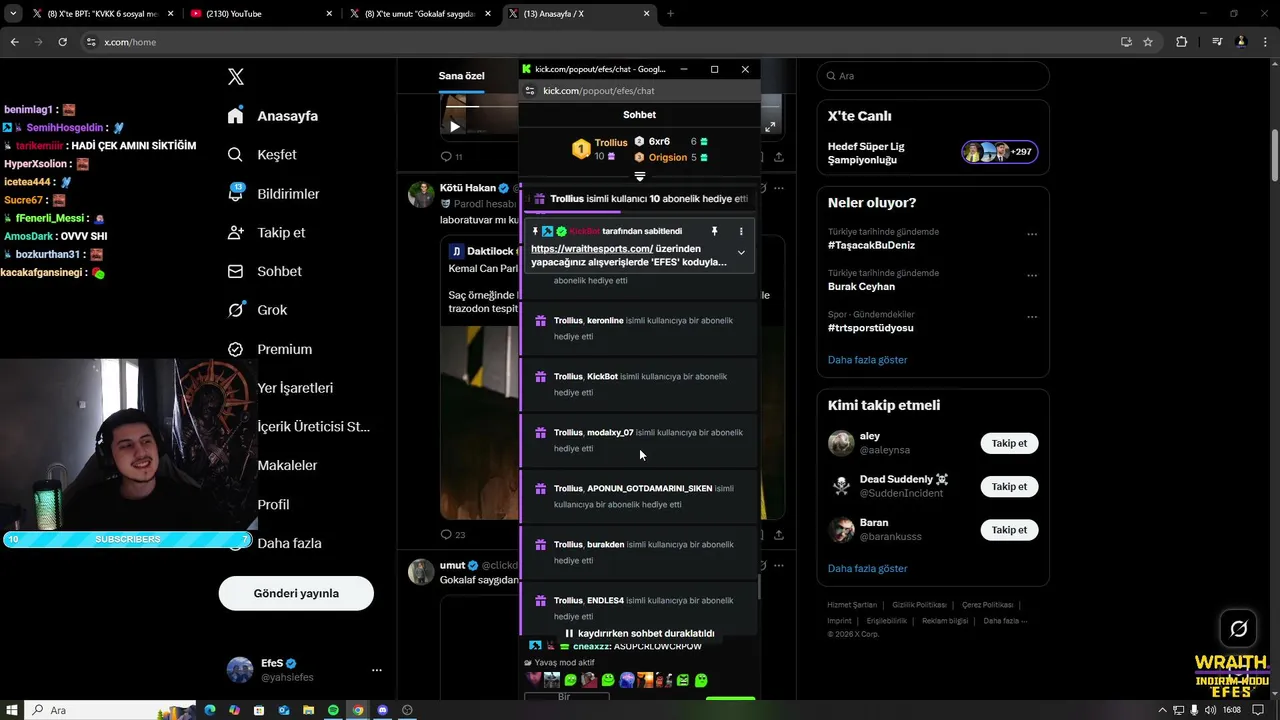Follow Baran with Takip et button
Viewport: 1280px width, 720px height.
click(1009, 530)
